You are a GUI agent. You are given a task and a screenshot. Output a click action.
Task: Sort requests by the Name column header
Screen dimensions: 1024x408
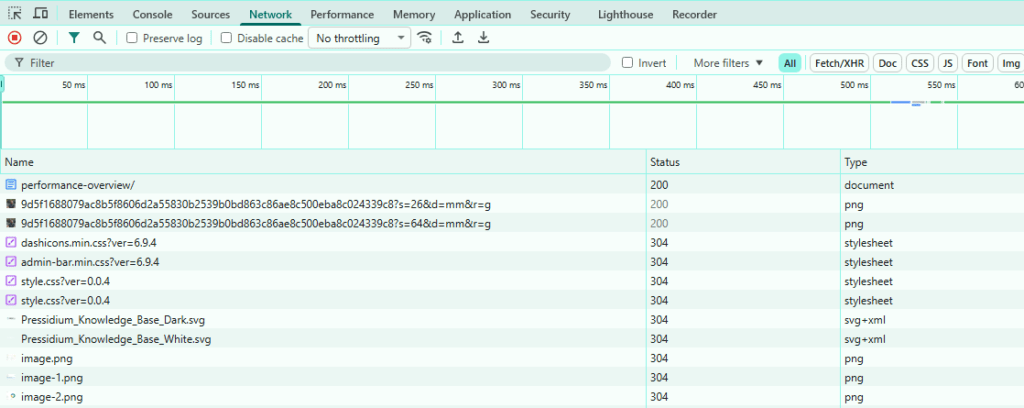point(323,162)
